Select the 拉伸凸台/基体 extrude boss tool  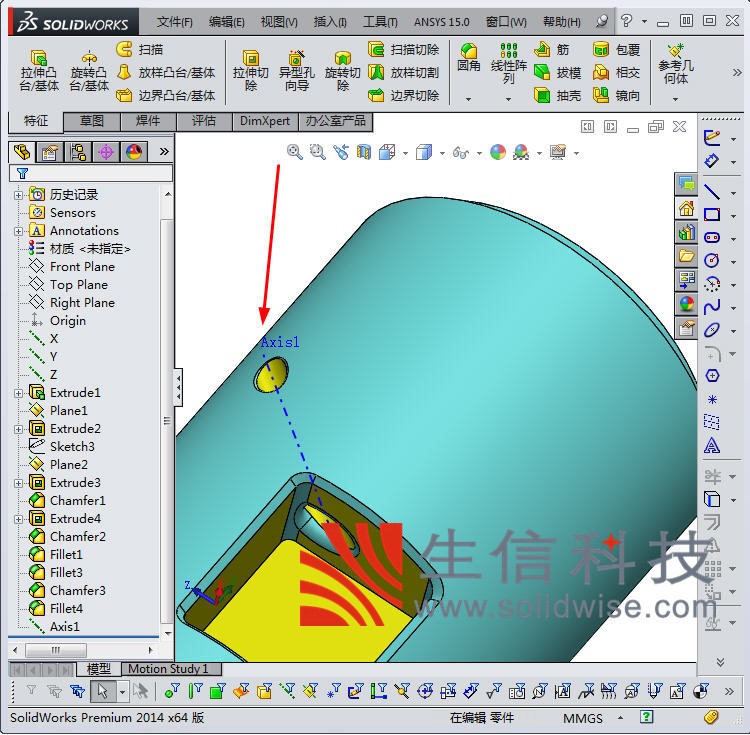[x=39, y=70]
